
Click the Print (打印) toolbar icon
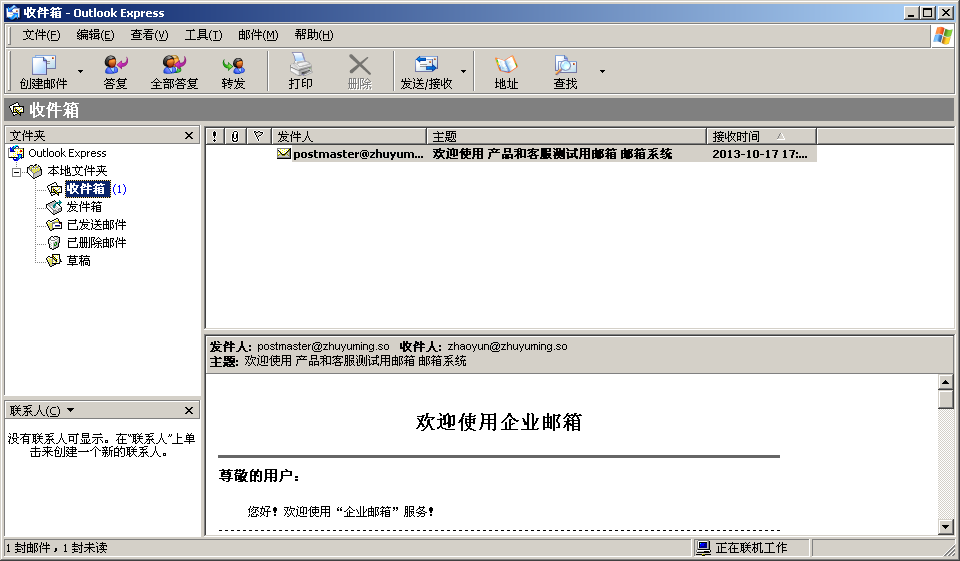coord(300,66)
